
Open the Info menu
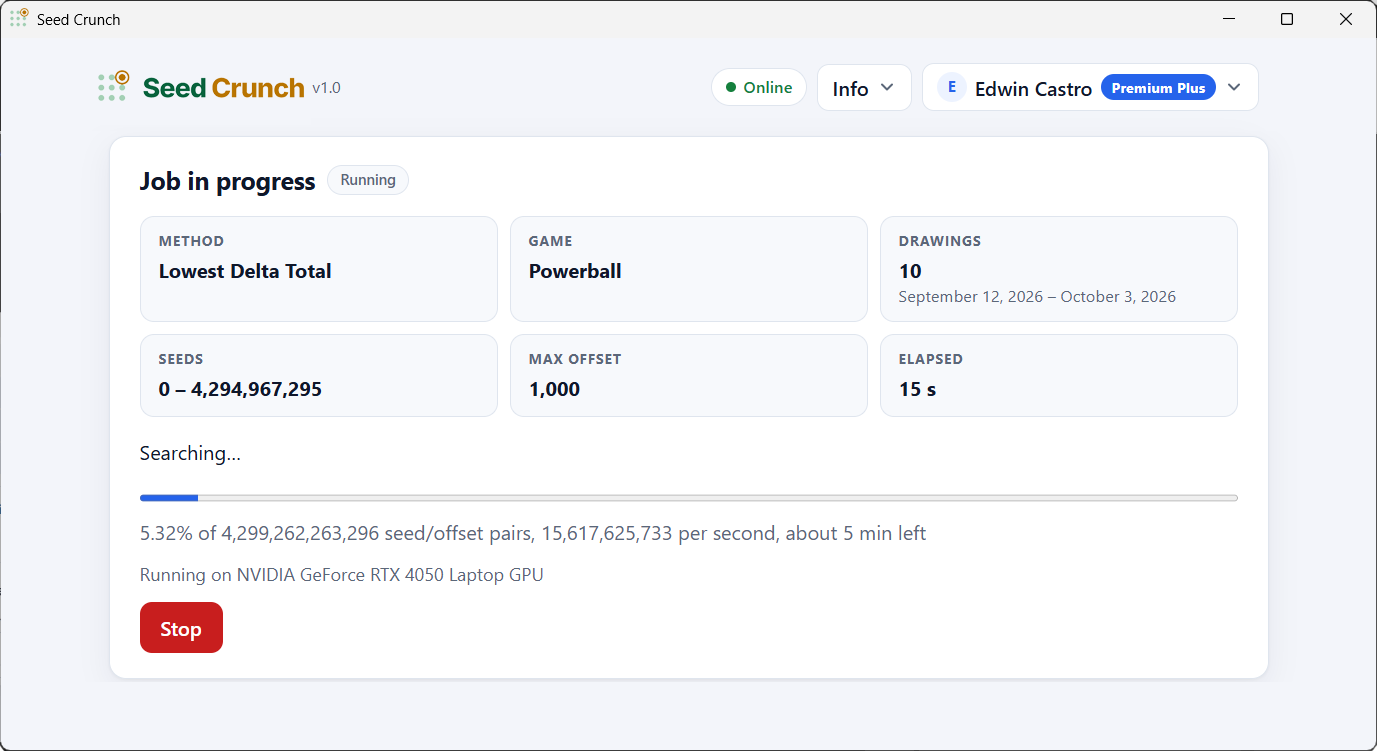tap(864, 88)
